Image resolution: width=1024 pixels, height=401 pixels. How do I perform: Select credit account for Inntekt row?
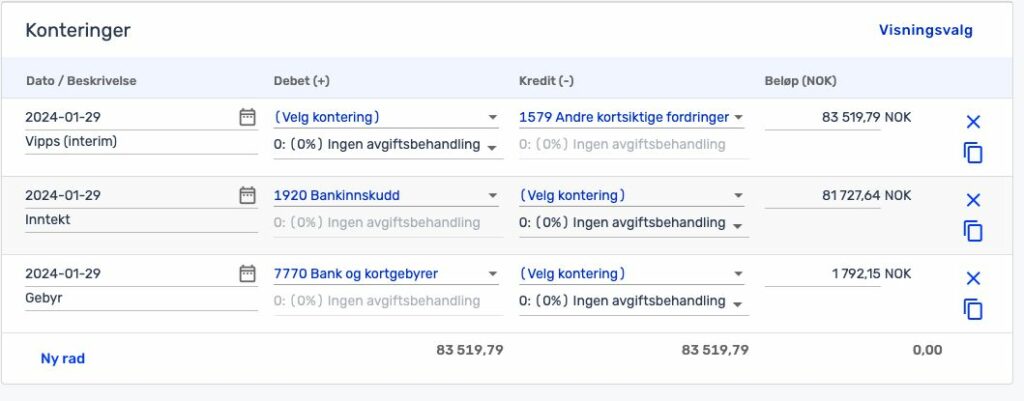(x=632, y=195)
